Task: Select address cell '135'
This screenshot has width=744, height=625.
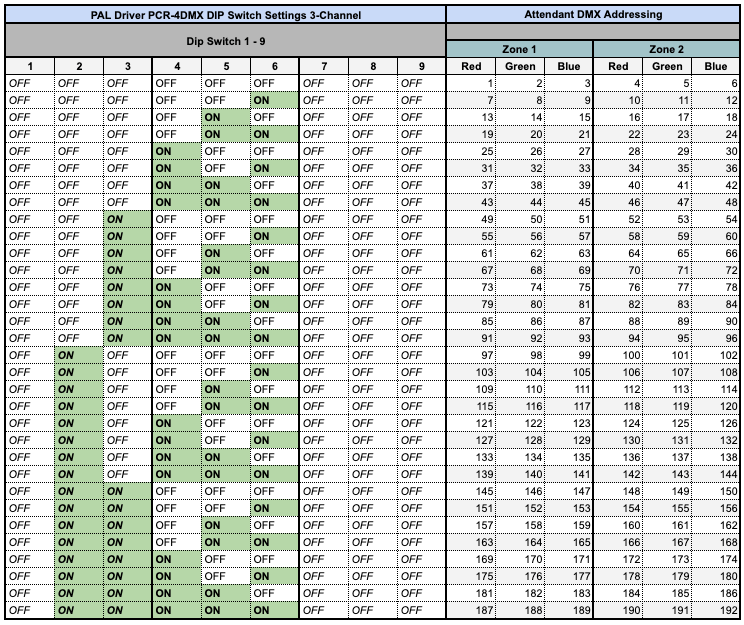Action: pos(569,457)
